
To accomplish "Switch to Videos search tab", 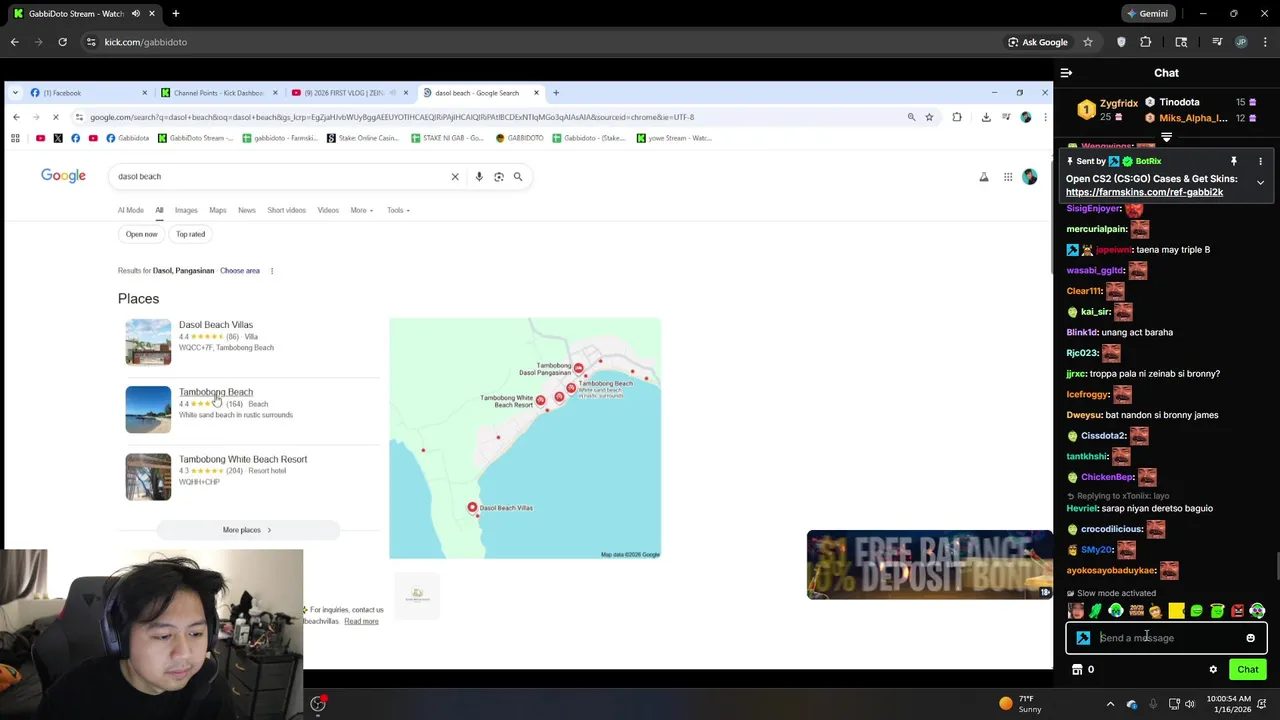I will [x=328, y=210].
